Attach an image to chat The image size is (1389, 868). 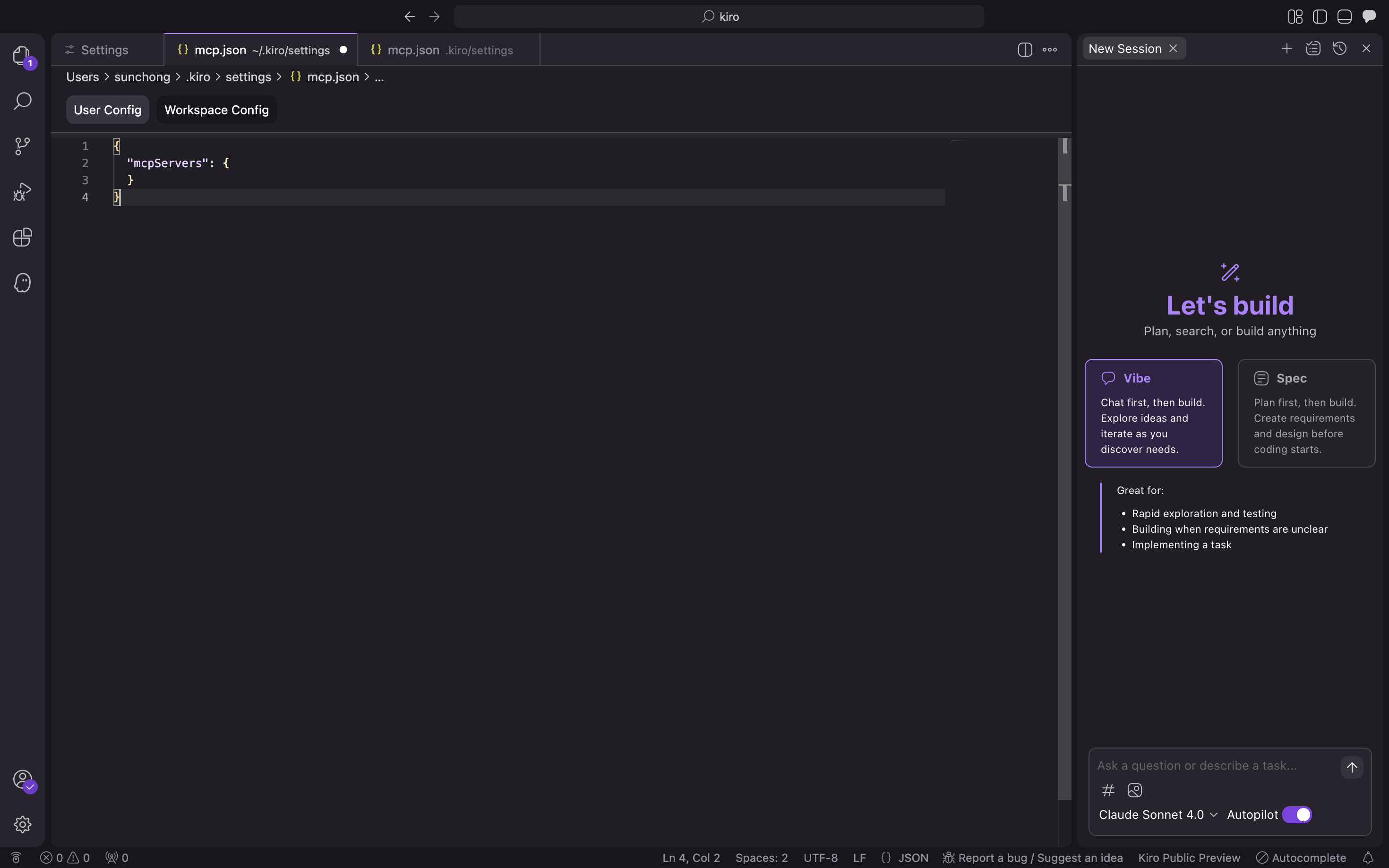pos(1135,791)
